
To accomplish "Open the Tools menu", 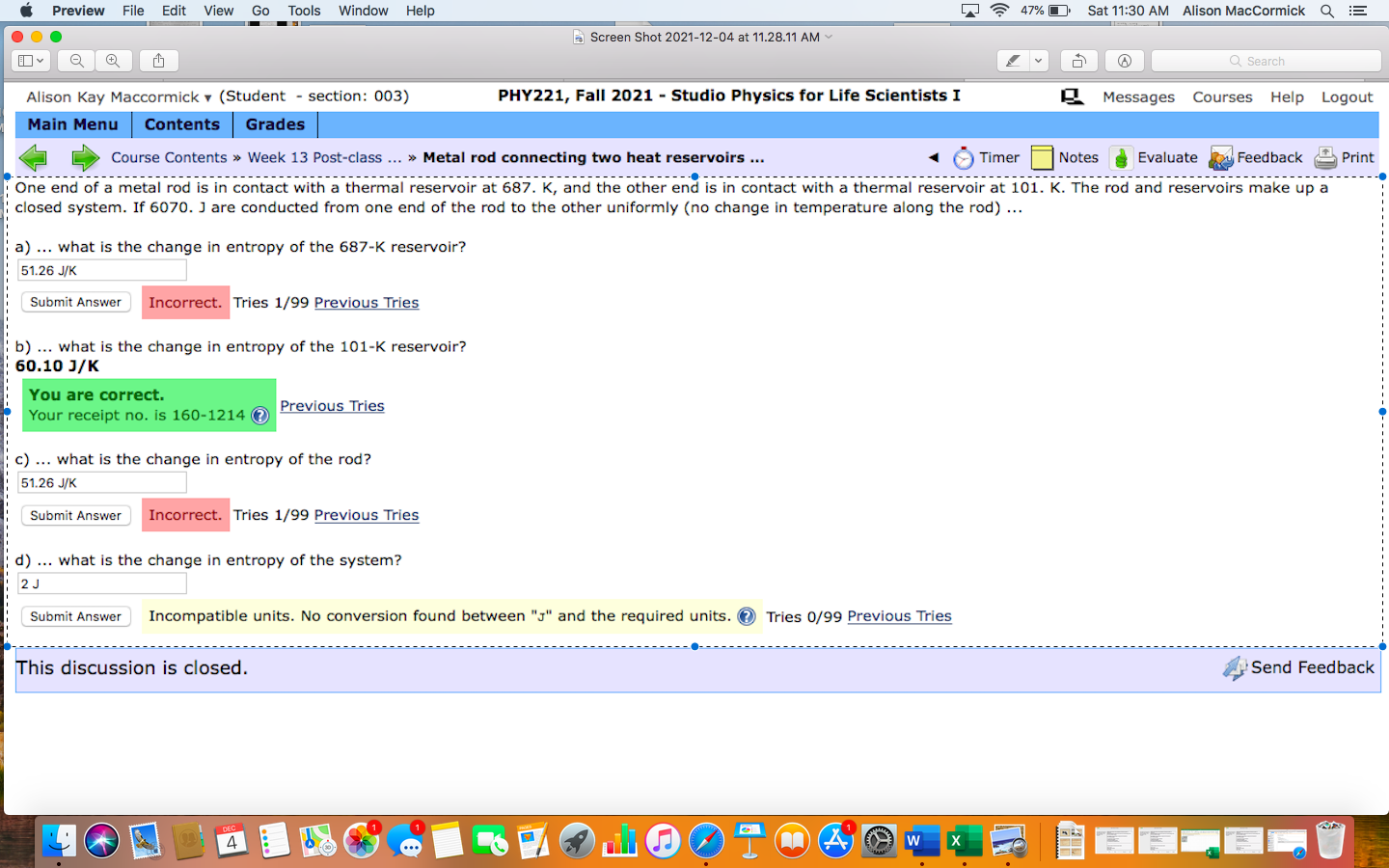I will point(304,11).
